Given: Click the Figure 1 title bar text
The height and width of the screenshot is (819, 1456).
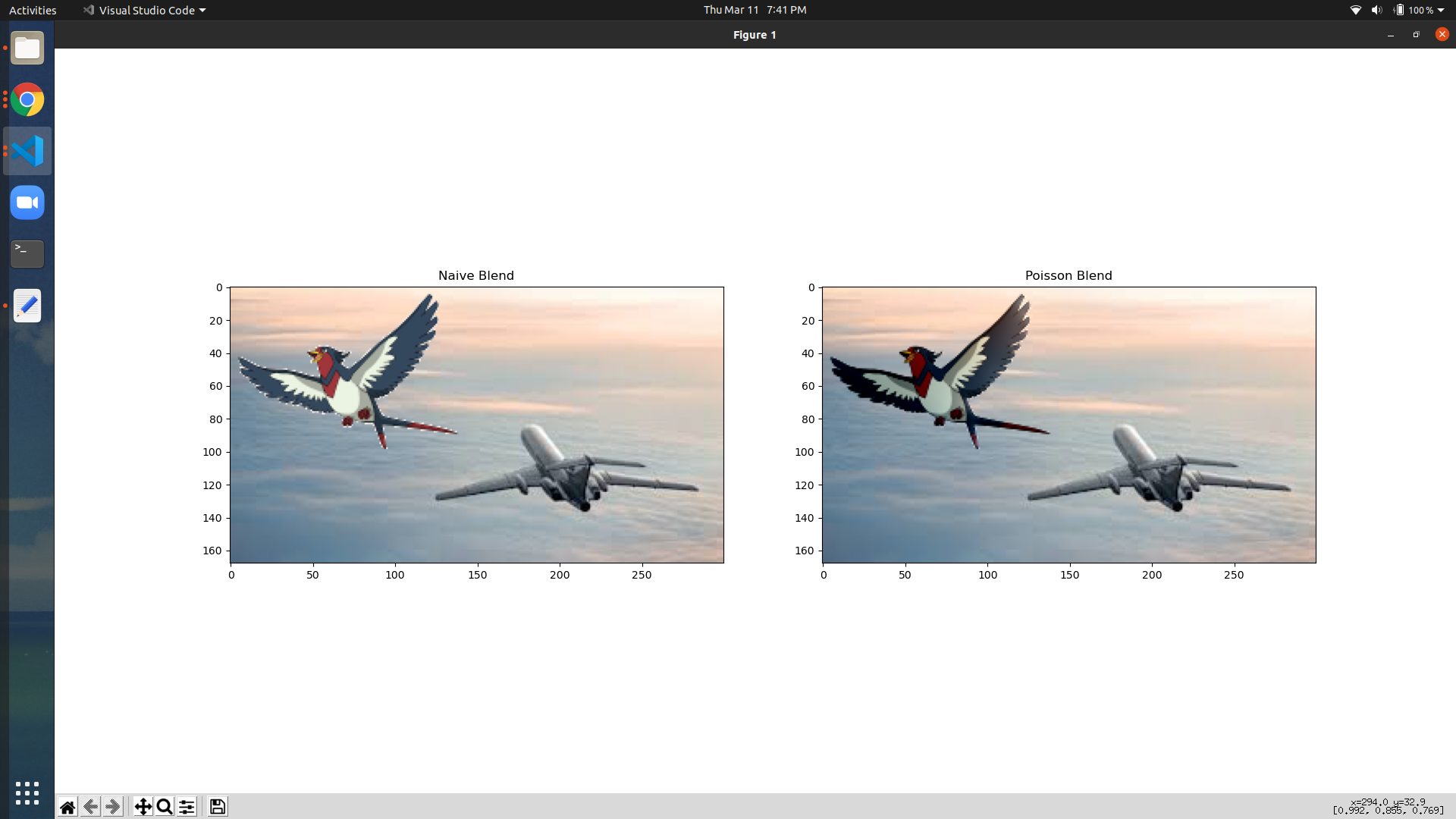Looking at the screenshot, I should click(755, 35).
